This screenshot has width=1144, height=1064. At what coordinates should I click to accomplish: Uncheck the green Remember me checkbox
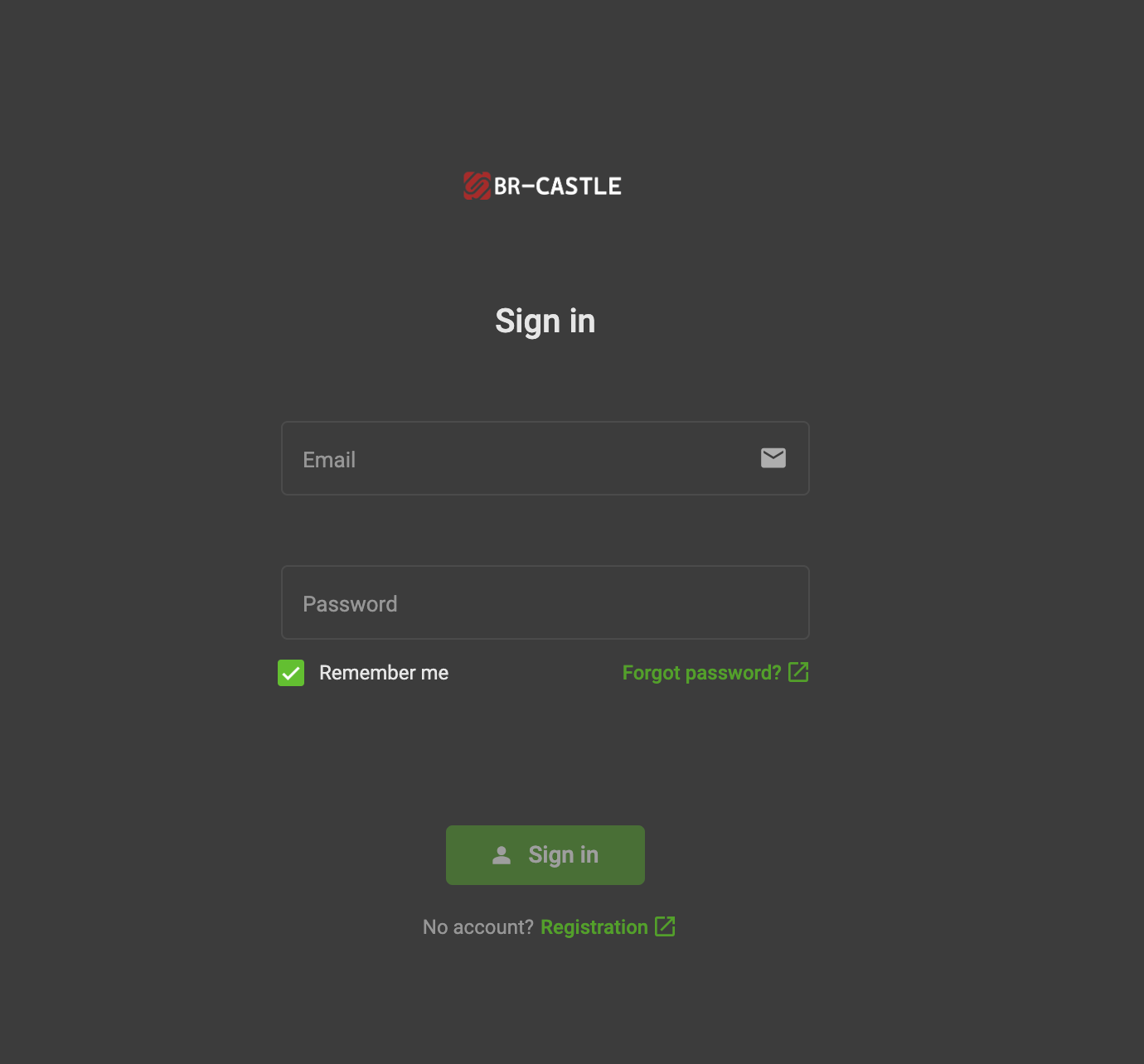coord(291,673)
